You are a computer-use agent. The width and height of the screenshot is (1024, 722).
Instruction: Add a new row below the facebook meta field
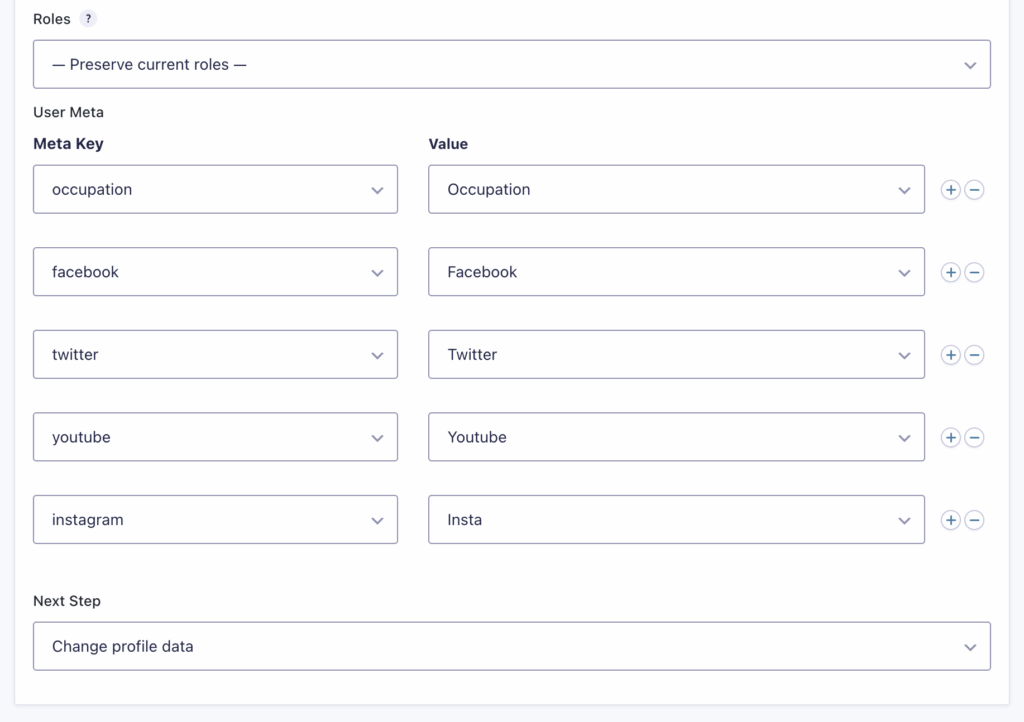(950, 271)
